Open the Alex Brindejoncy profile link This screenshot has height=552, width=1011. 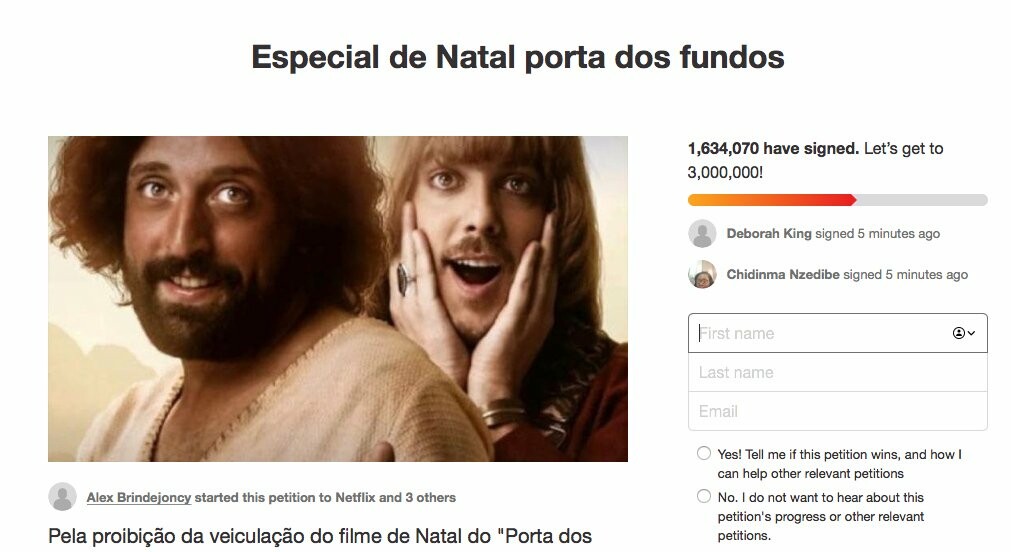click(139, 498)
